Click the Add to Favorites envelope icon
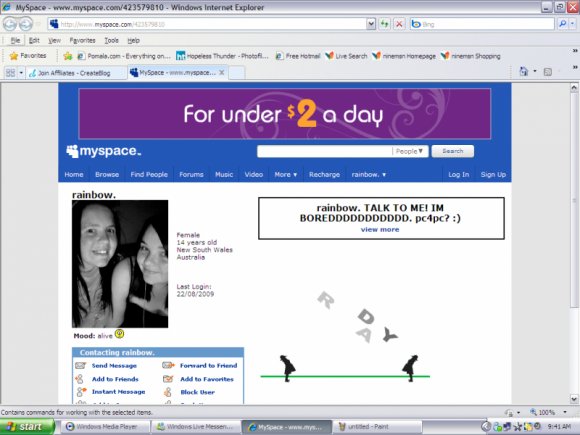 (168, 379)
